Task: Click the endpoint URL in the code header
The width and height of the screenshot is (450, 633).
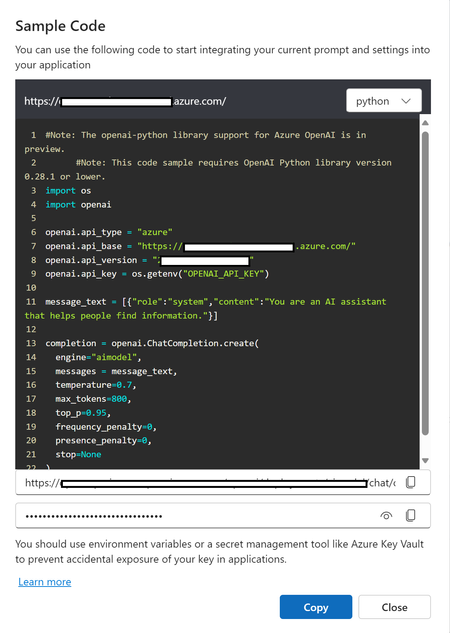Action: click(x=125, y=101)
